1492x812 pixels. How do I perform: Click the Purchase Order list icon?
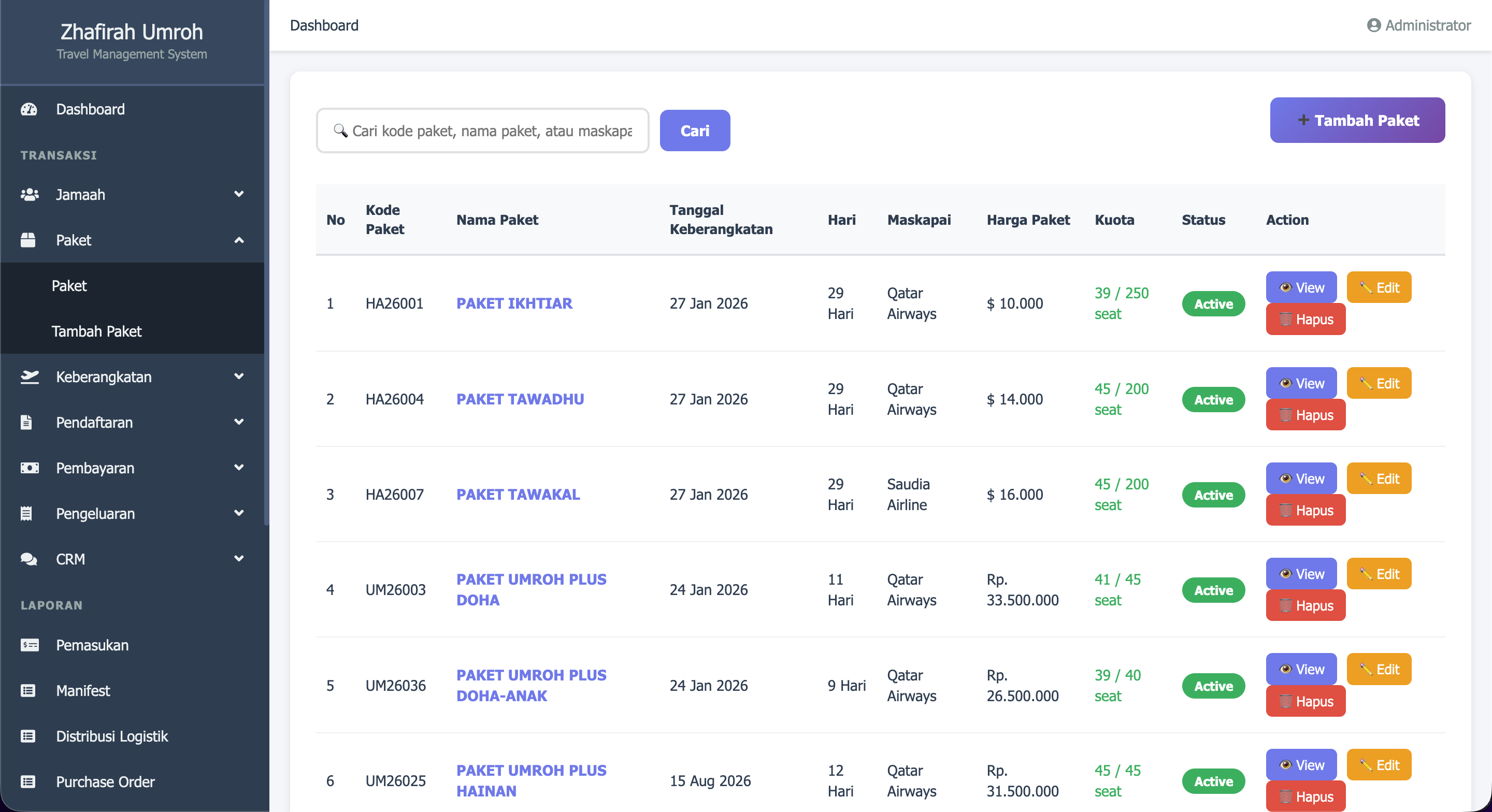[28, 781]
